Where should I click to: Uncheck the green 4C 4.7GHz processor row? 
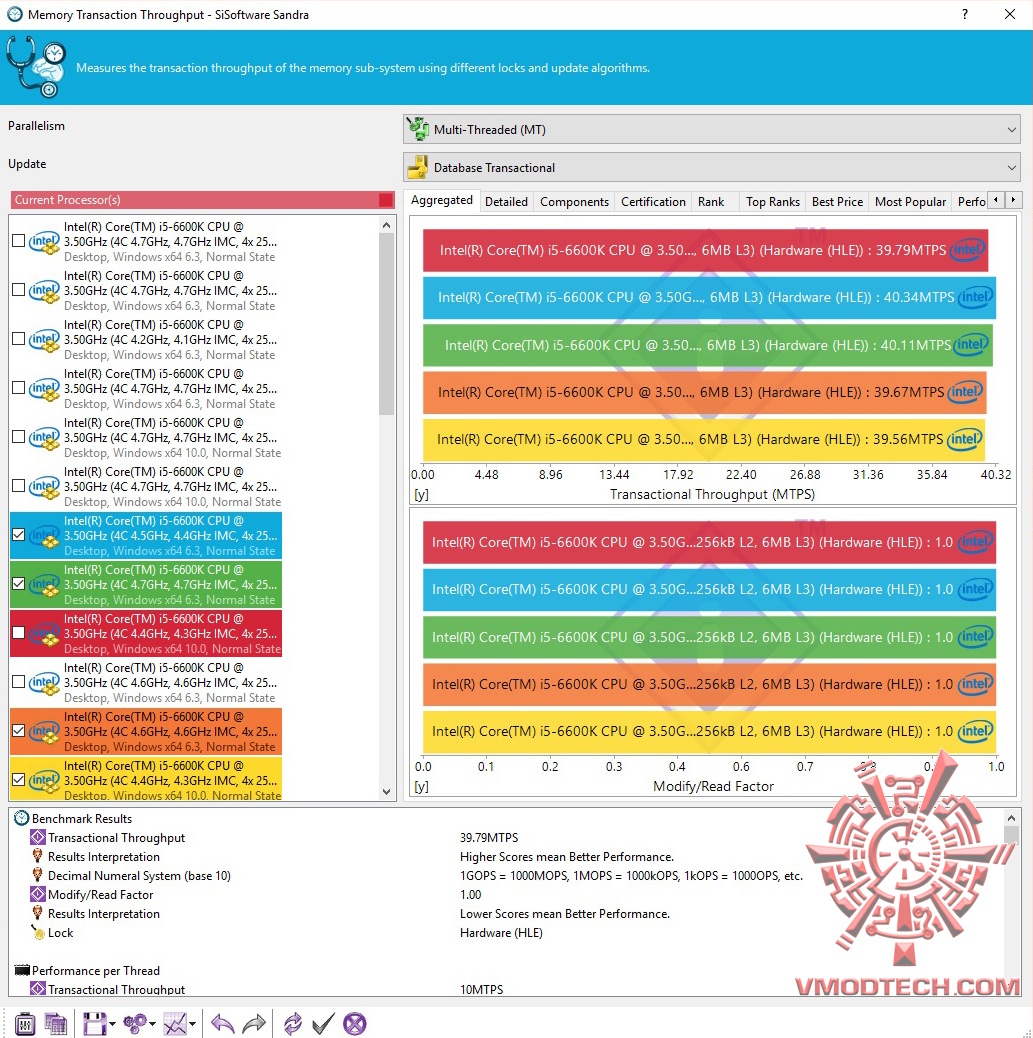(x=19, y=584)
